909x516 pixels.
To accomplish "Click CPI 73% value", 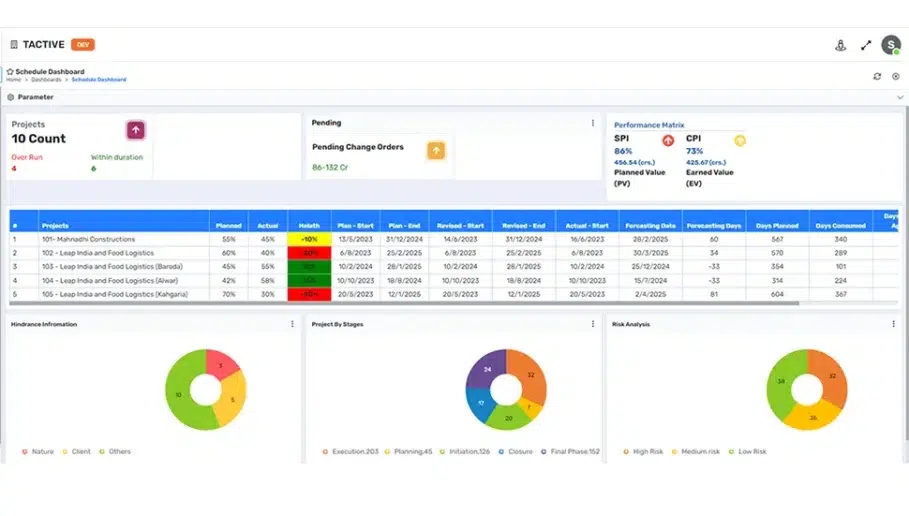I will [695, 151].
